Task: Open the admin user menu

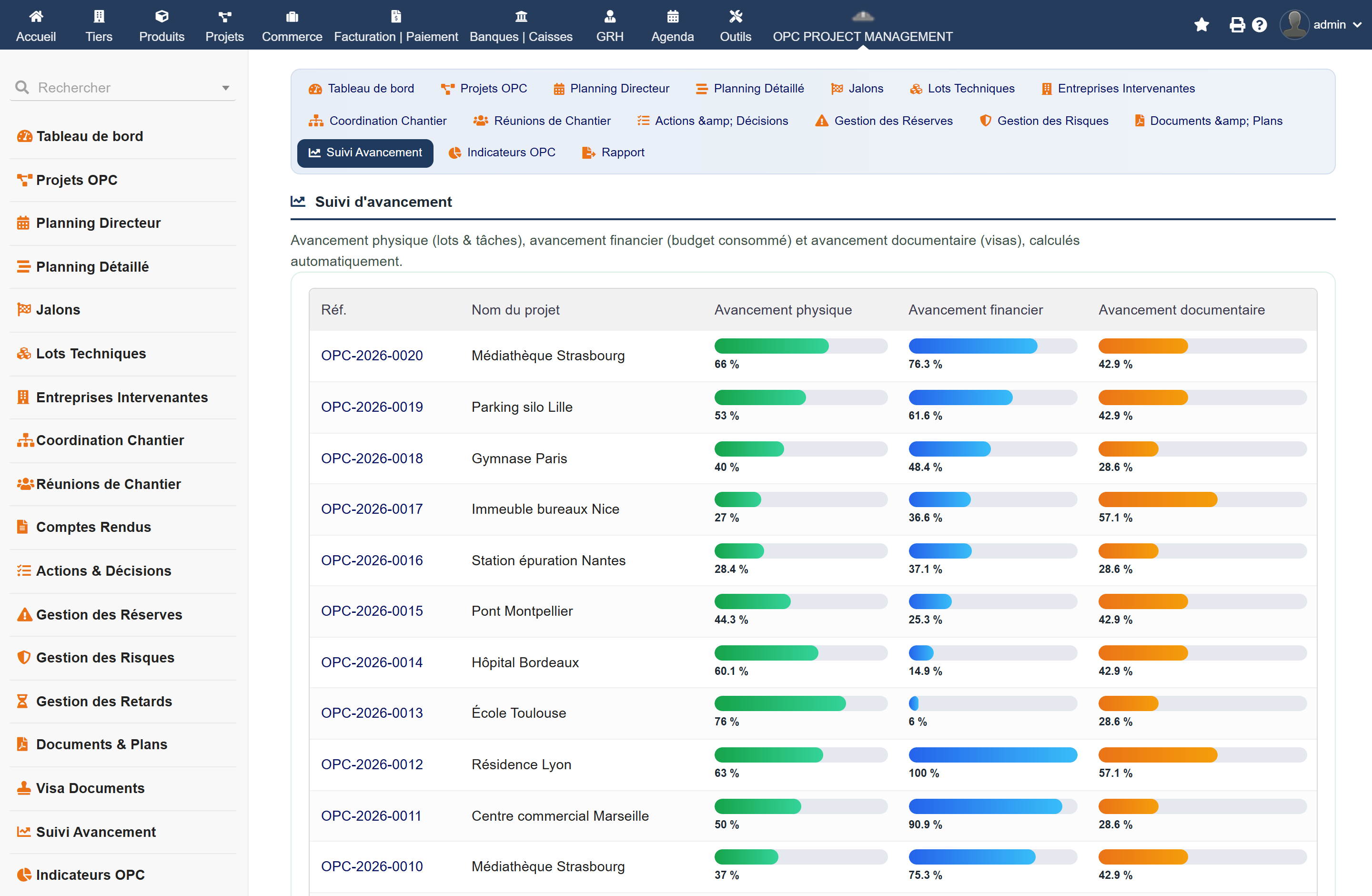Action: (x=1321, y=25)
